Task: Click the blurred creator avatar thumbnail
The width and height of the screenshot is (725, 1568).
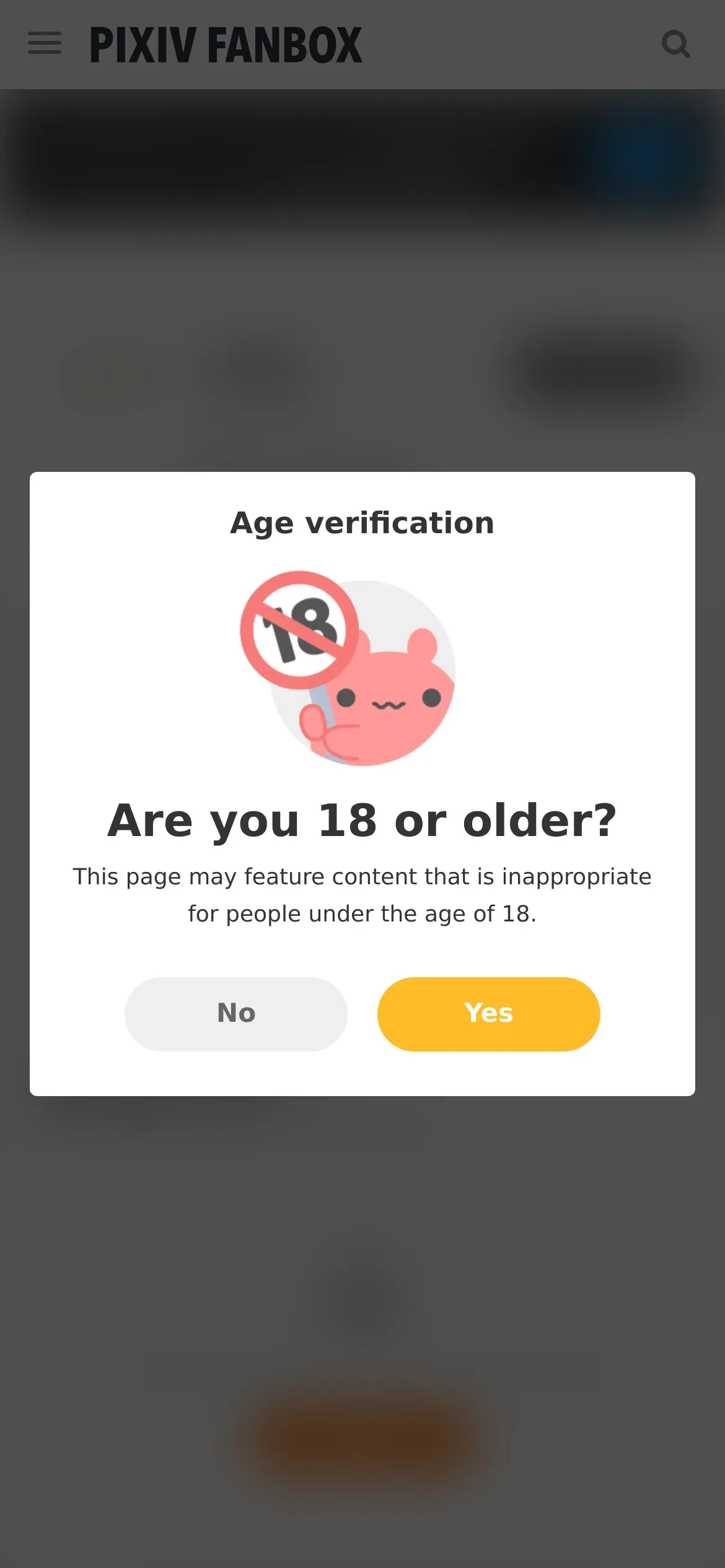Action: point(112,372)
